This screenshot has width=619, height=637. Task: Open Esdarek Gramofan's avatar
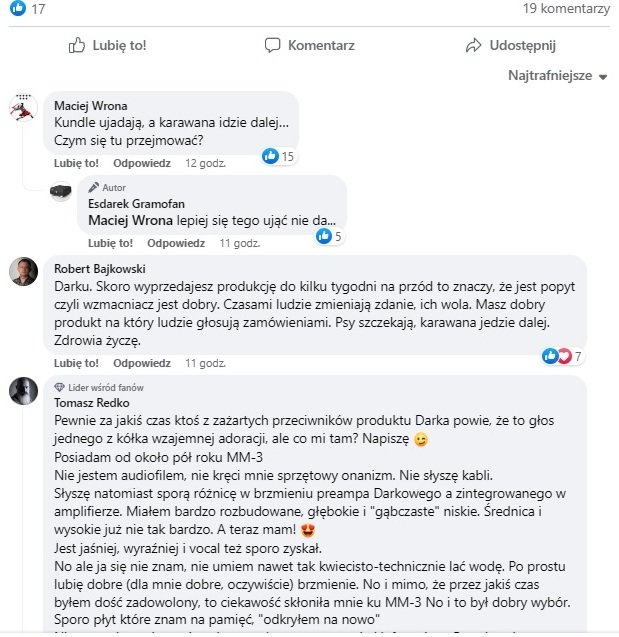(x=60, y=190)
